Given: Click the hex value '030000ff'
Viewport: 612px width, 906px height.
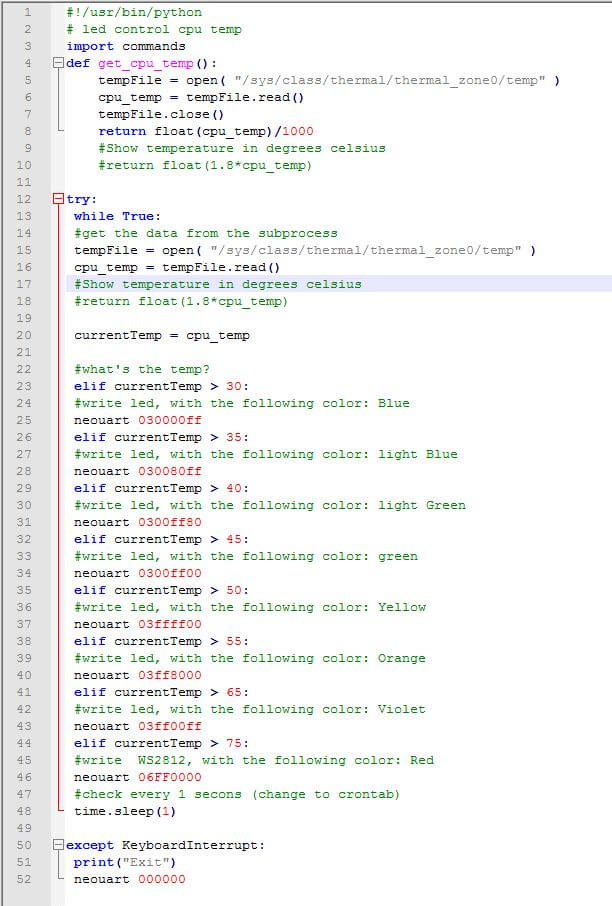Looking at the screenshot, I should 170,420.
